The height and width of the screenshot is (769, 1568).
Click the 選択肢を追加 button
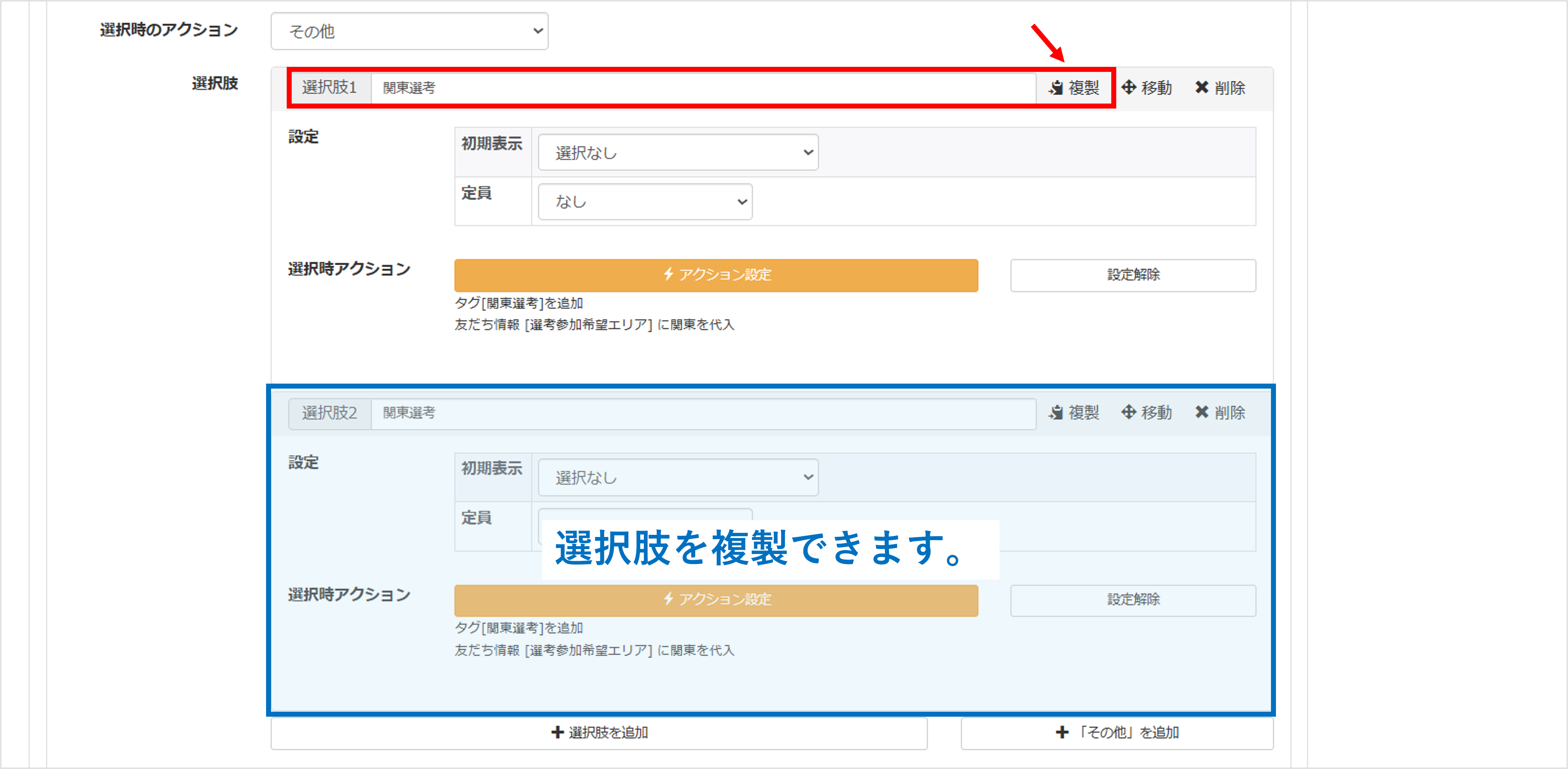point(599,732)
